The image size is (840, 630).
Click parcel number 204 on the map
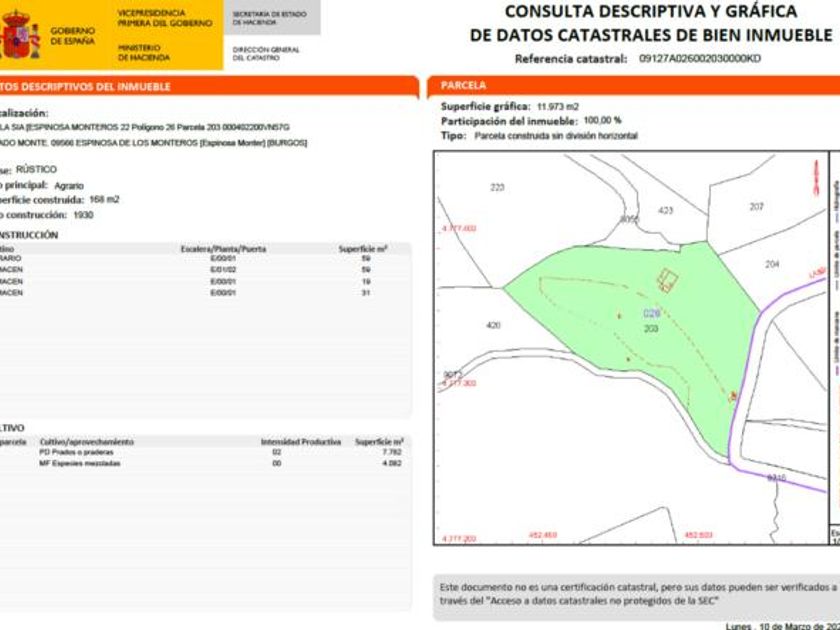pyautogui.click(x=772, y=264)
